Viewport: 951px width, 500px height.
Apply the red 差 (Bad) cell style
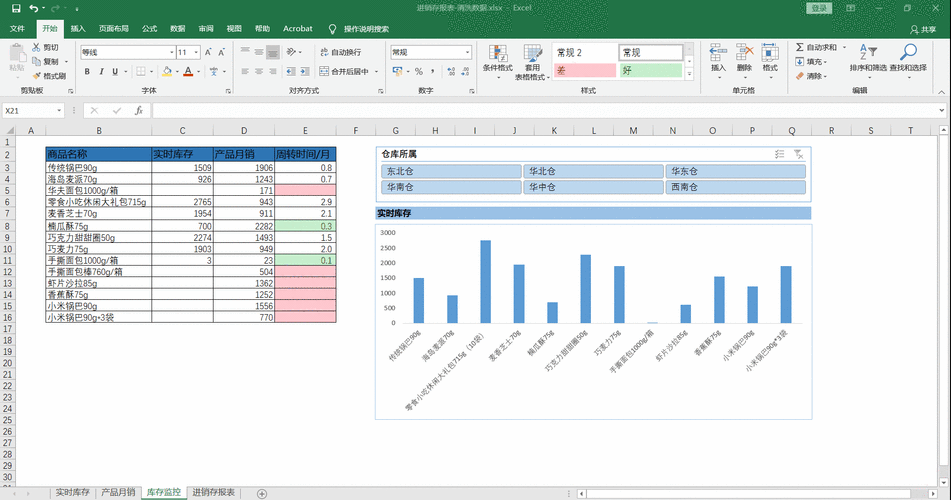pos(584,70)
